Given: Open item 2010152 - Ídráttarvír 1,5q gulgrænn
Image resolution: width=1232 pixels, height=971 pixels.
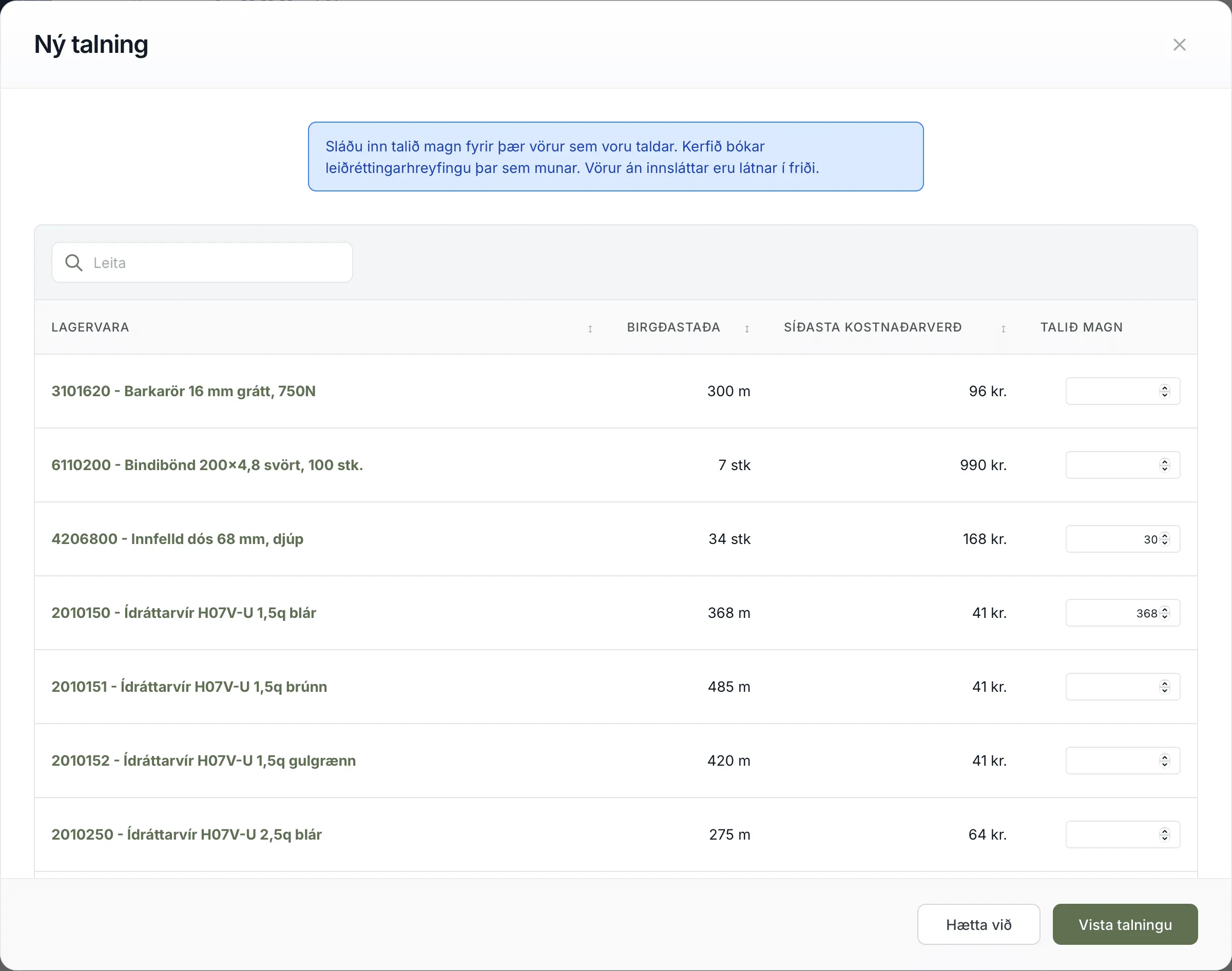Looking at the screenshot, I should (x=203, y=761).
